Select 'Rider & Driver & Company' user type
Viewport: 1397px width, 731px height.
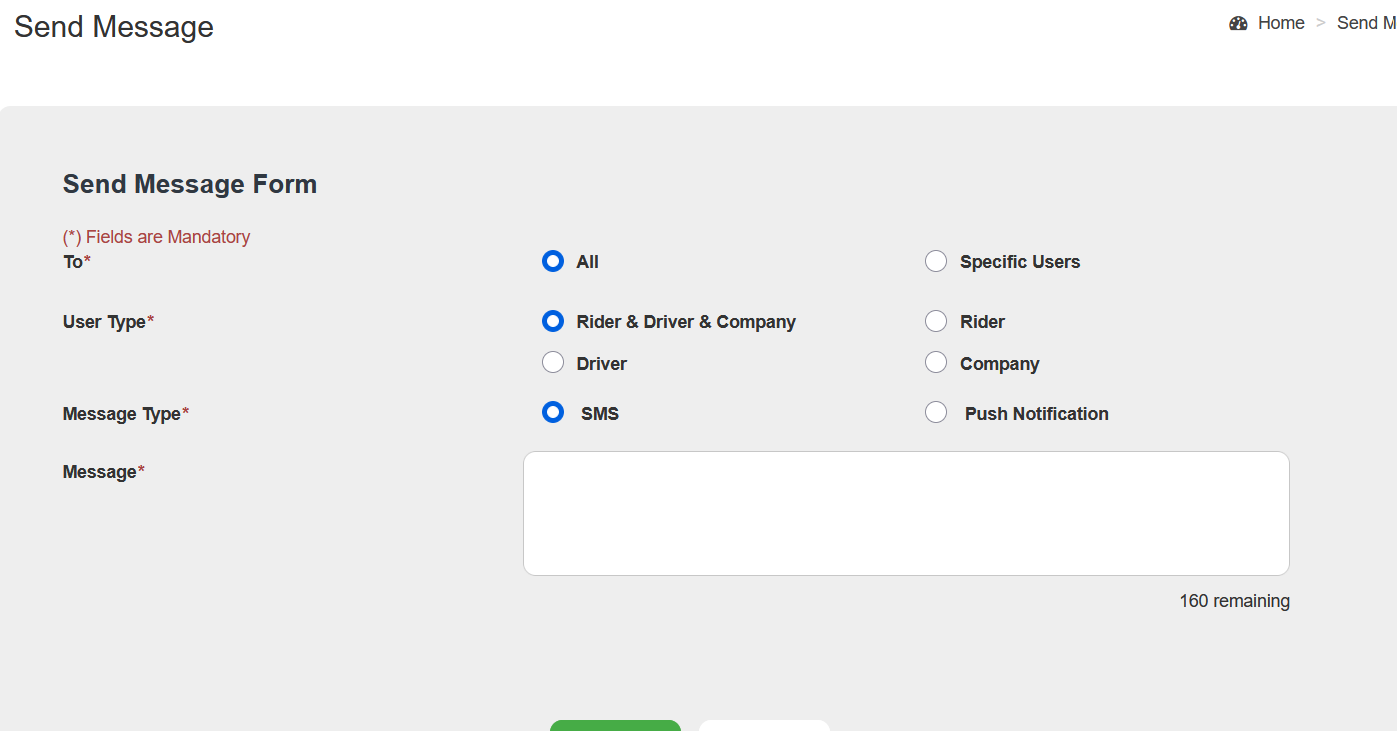(553, 321)
